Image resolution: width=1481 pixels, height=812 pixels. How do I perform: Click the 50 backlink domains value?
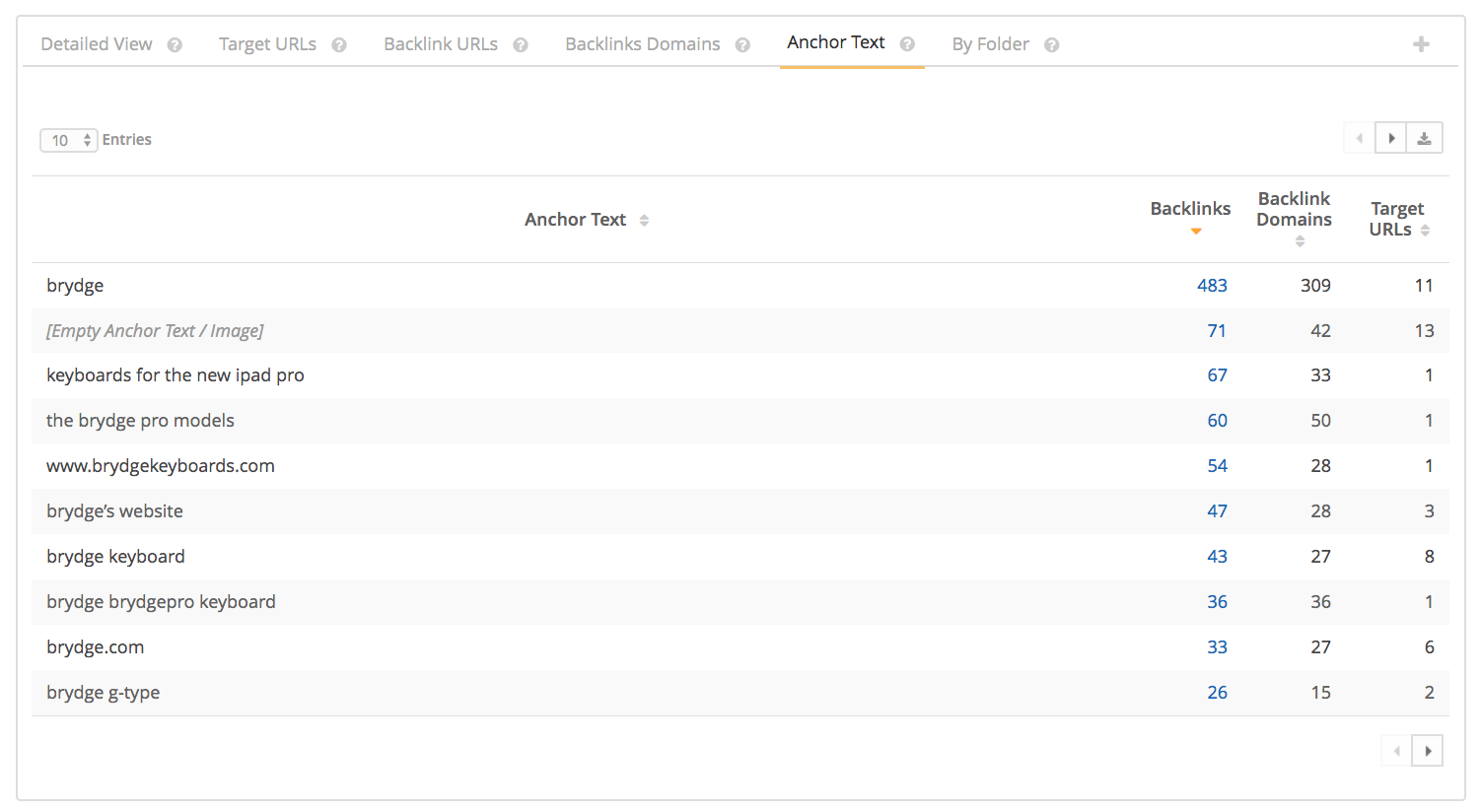click(1320, 421)
